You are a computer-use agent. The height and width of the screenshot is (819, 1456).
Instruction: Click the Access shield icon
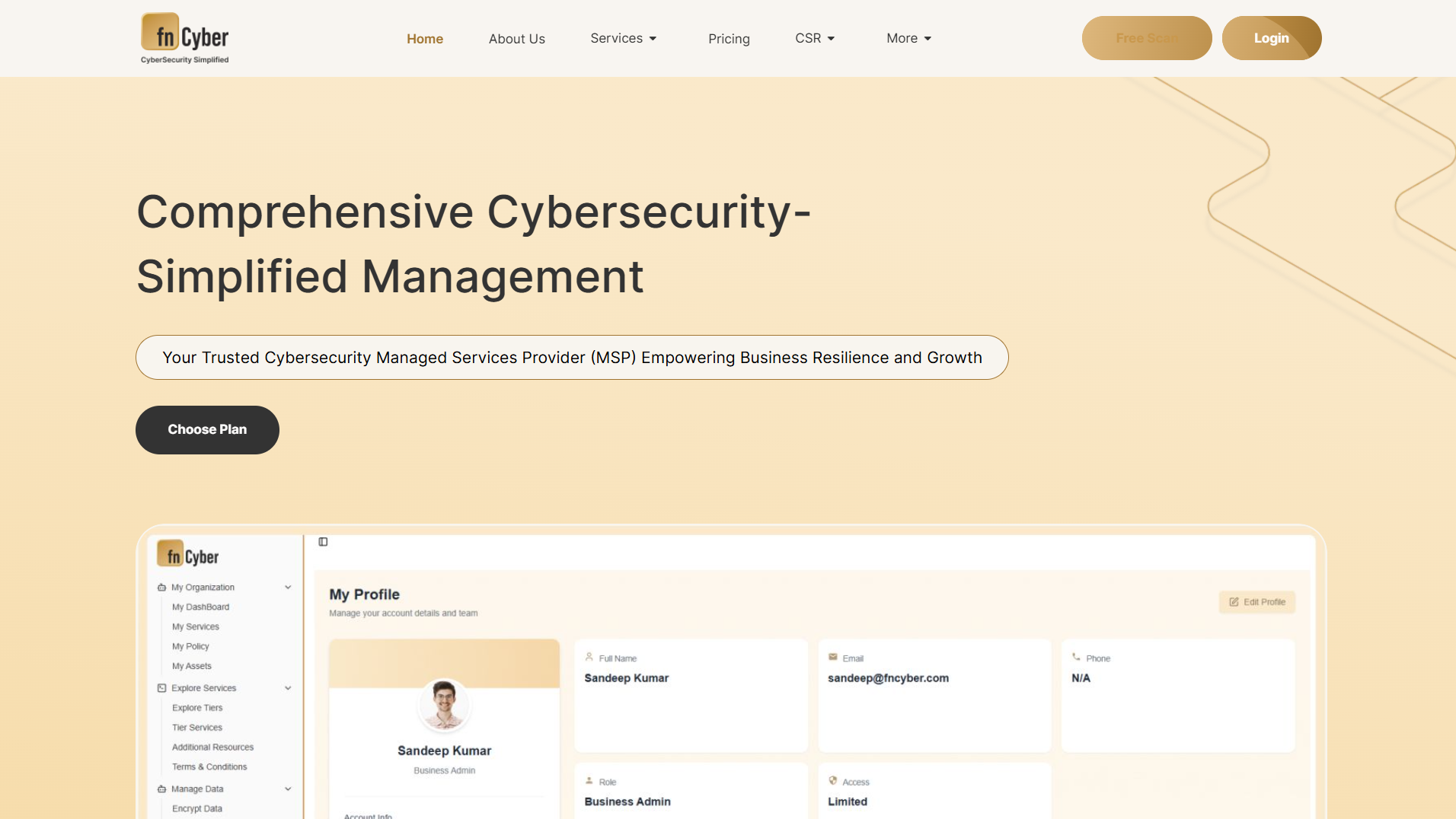[x=832, y=781]
